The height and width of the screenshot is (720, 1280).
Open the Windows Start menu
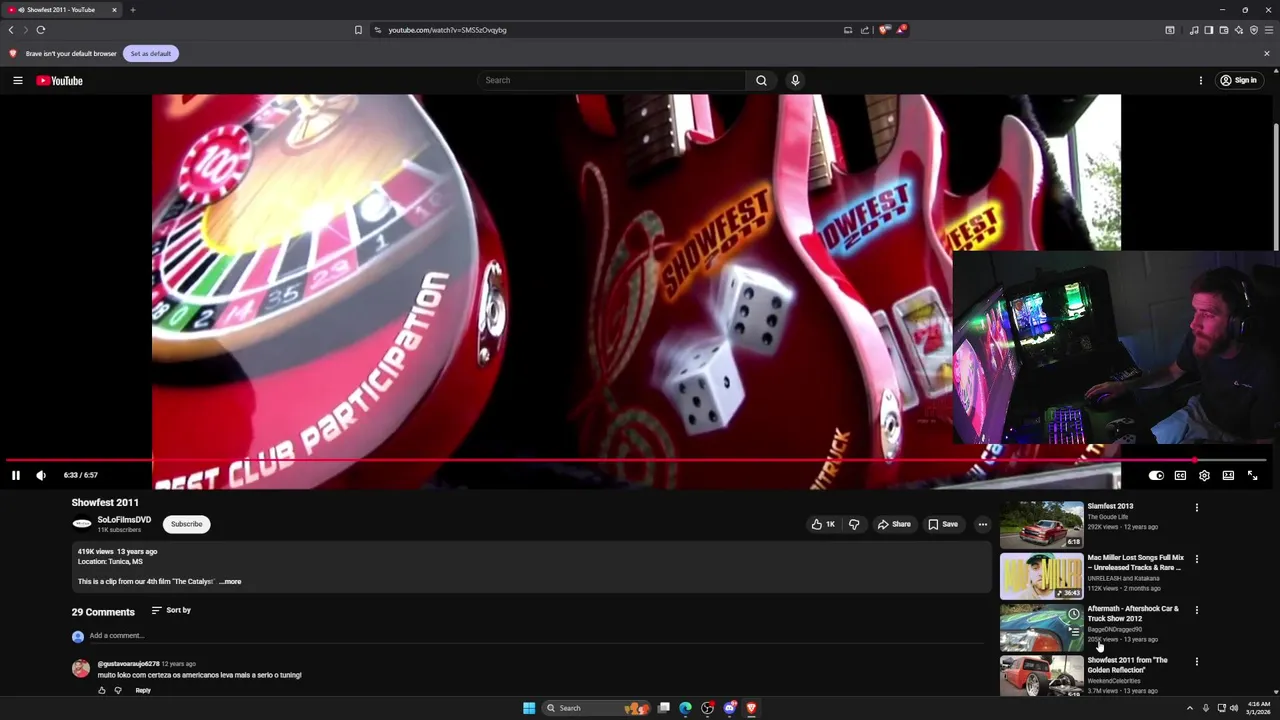(529, 708)
